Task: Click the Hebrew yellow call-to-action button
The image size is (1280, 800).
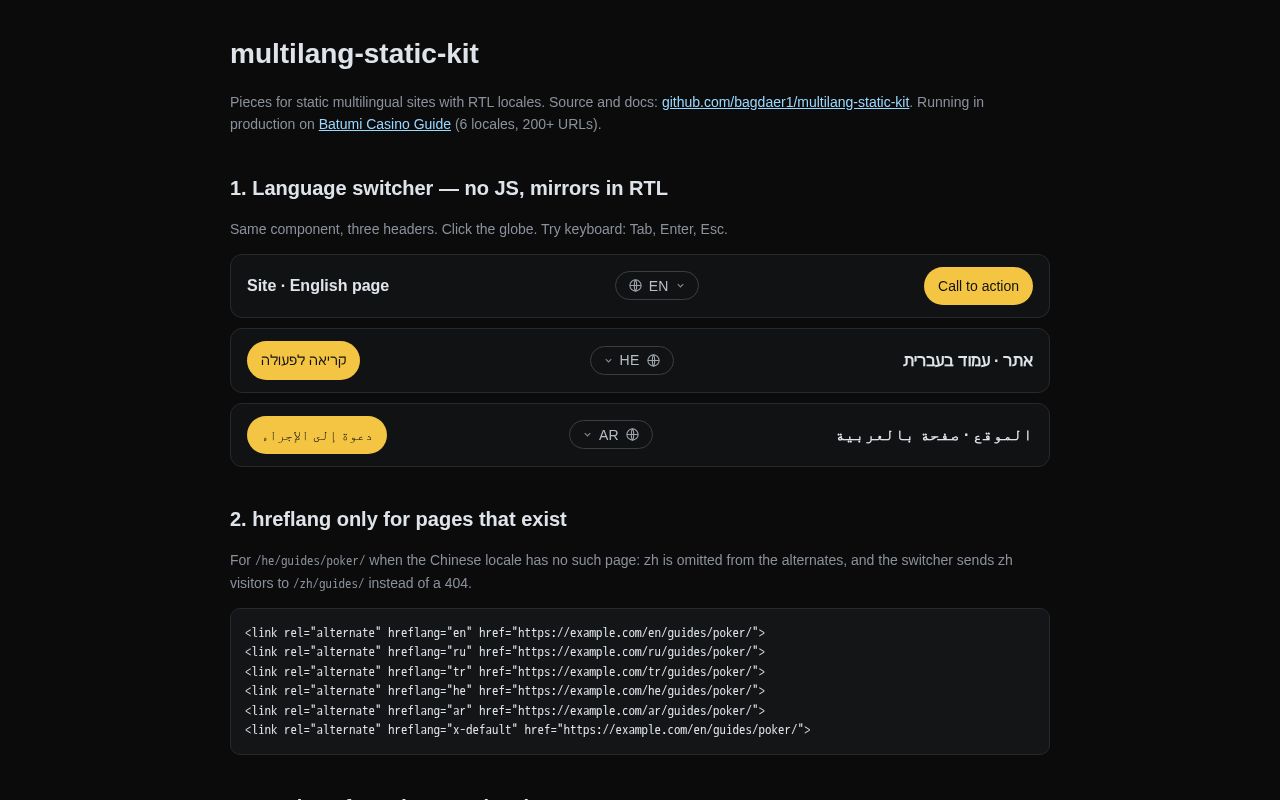Action: click(303, 360)
